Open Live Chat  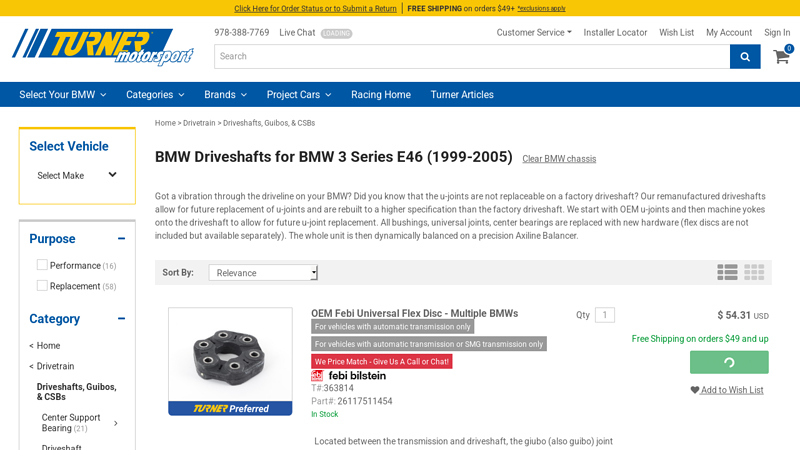297,33
